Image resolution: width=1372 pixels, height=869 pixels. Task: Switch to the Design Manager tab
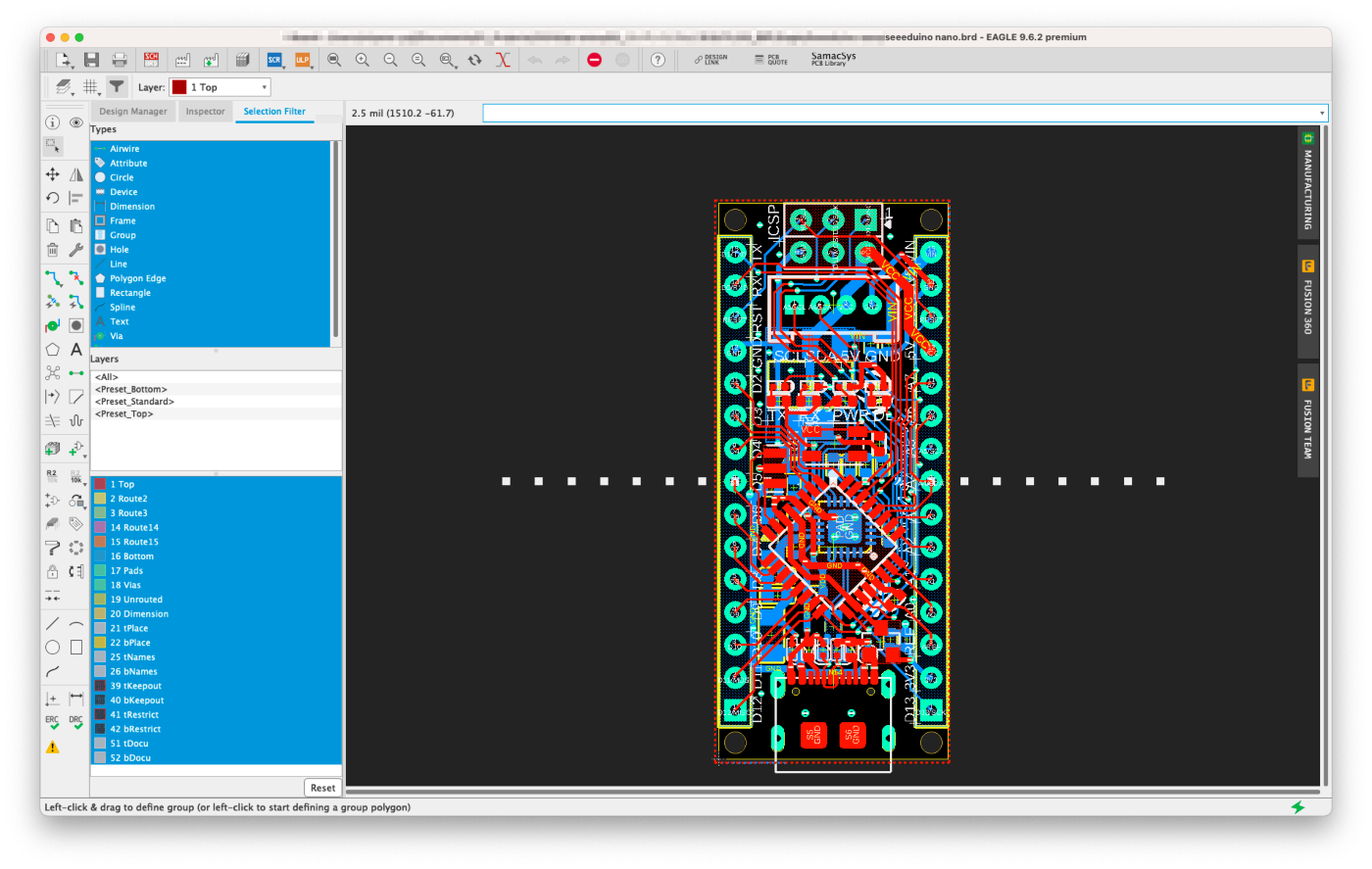133,112
